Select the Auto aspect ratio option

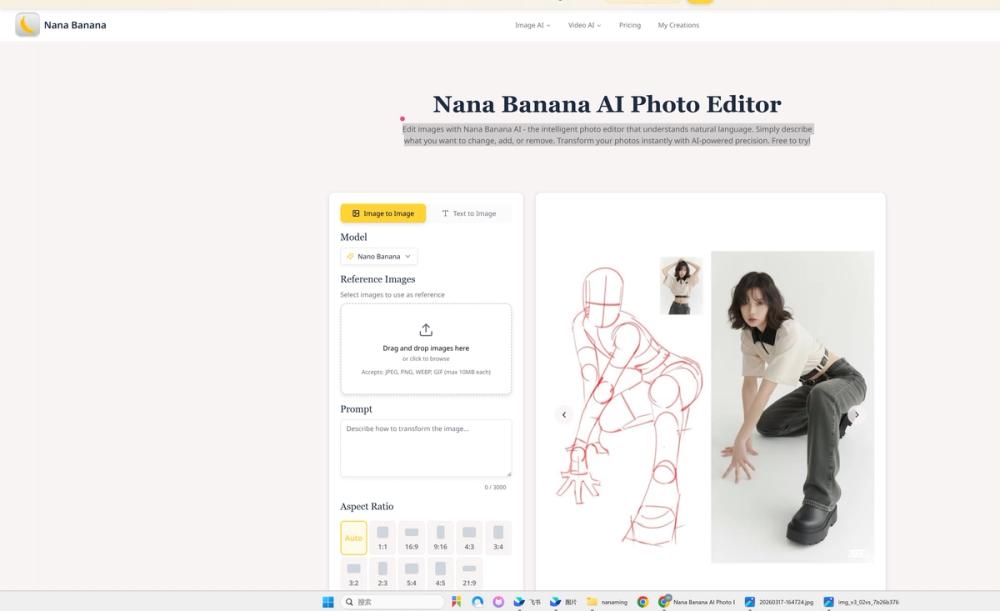pos(354,538)
